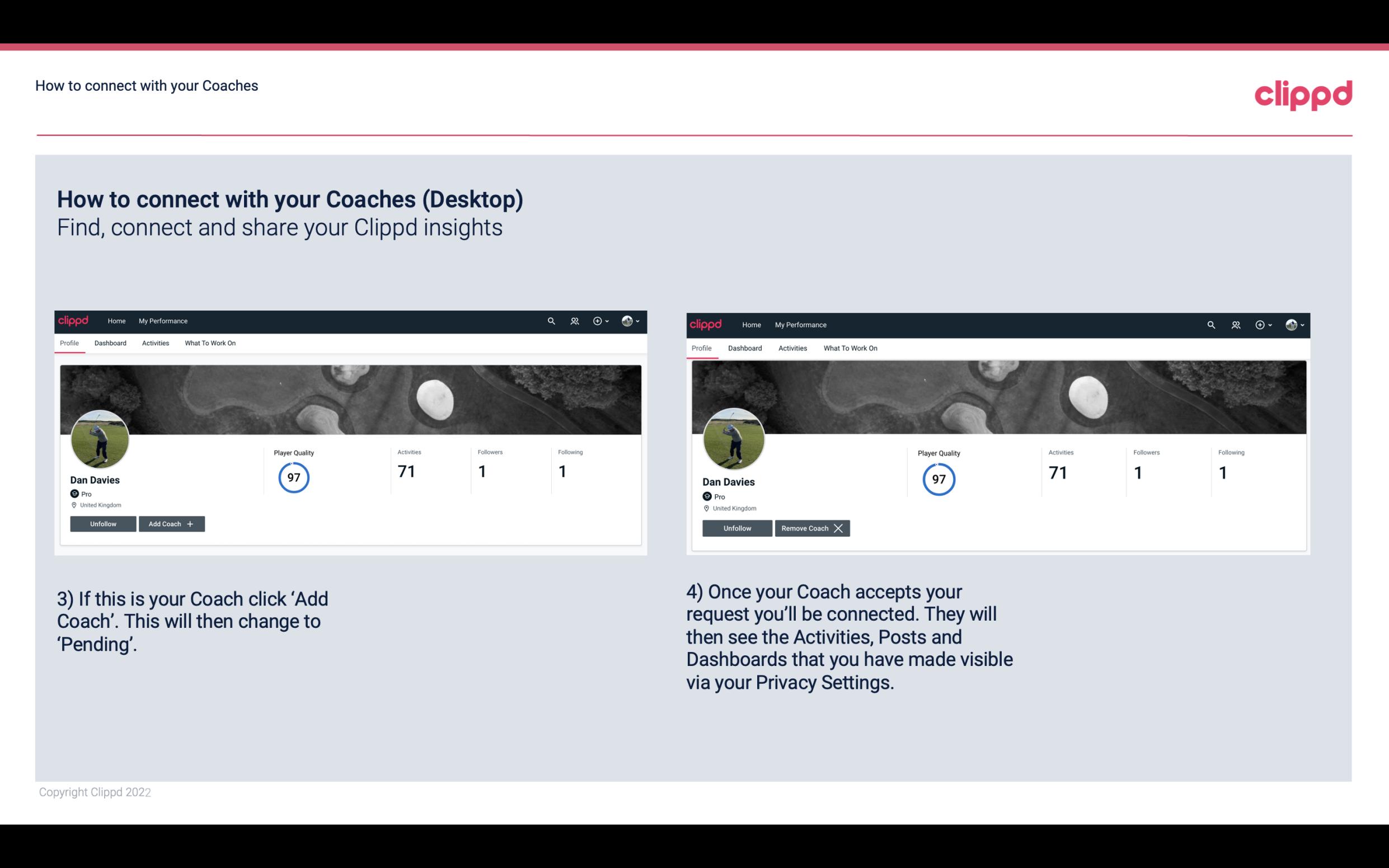1389x868 pixels.
Task: Toggle the Pro badge visibility on profile
Action: click(x=80, y=493)
